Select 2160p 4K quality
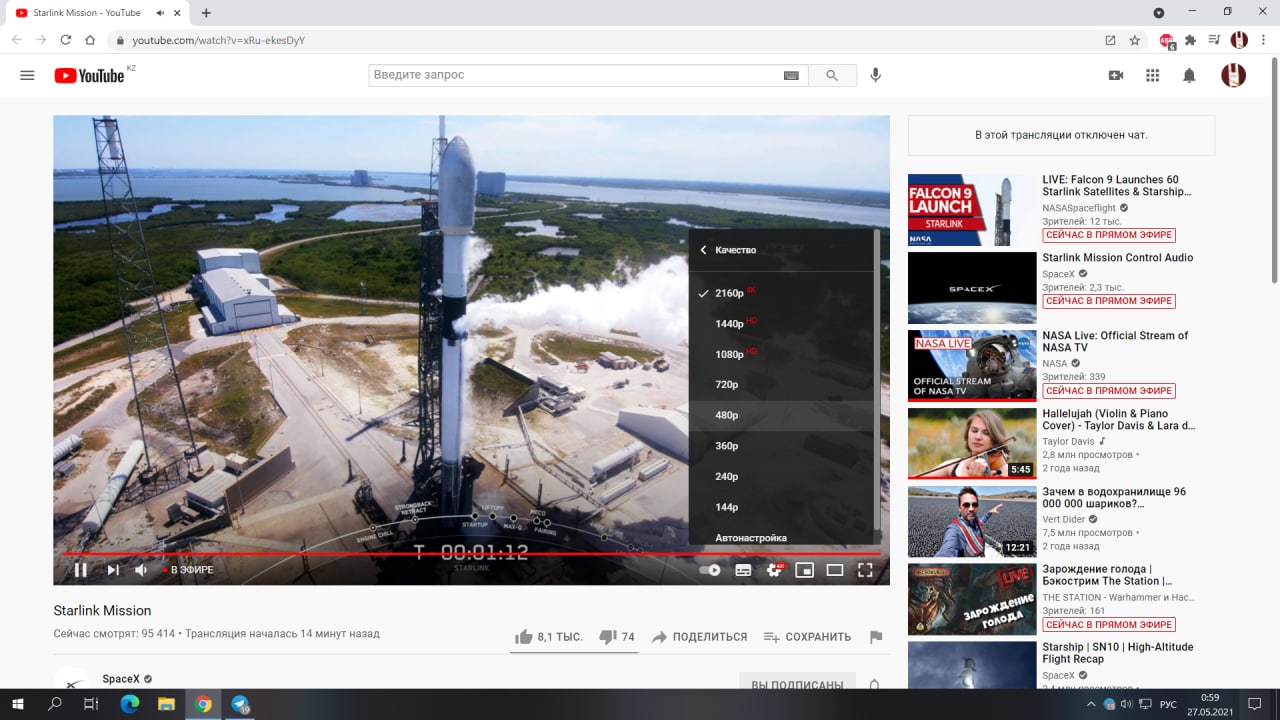The height and width of the screenshot is (720, 1280). pos(781,293)
